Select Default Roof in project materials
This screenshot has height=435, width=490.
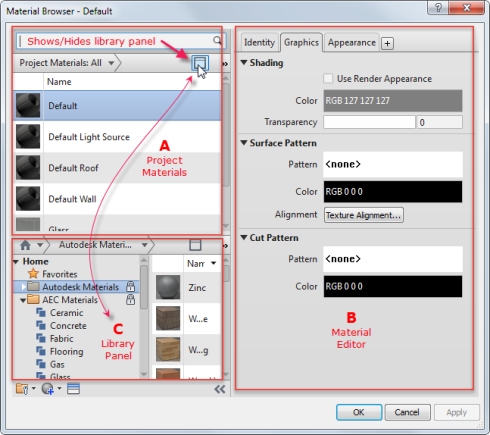coord(117,168)
